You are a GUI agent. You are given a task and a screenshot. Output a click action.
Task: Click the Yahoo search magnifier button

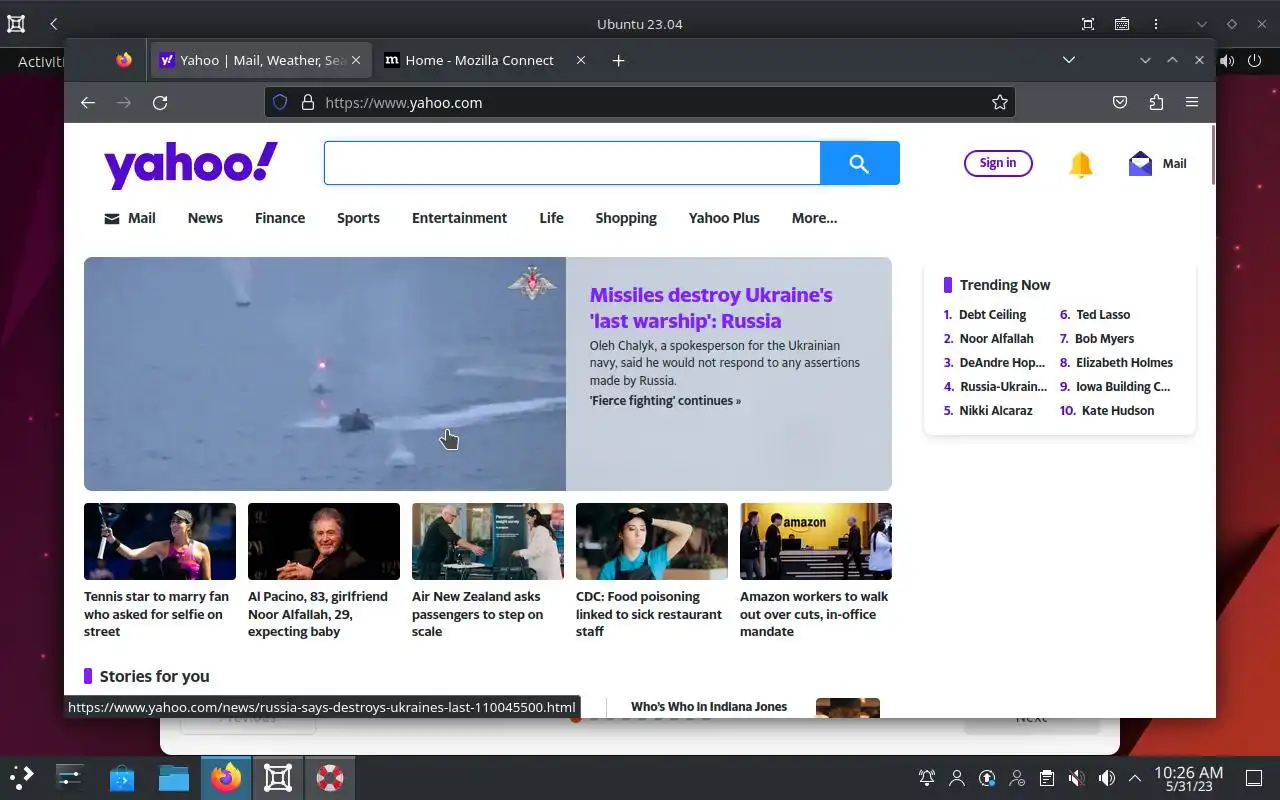tap(859, 163)
